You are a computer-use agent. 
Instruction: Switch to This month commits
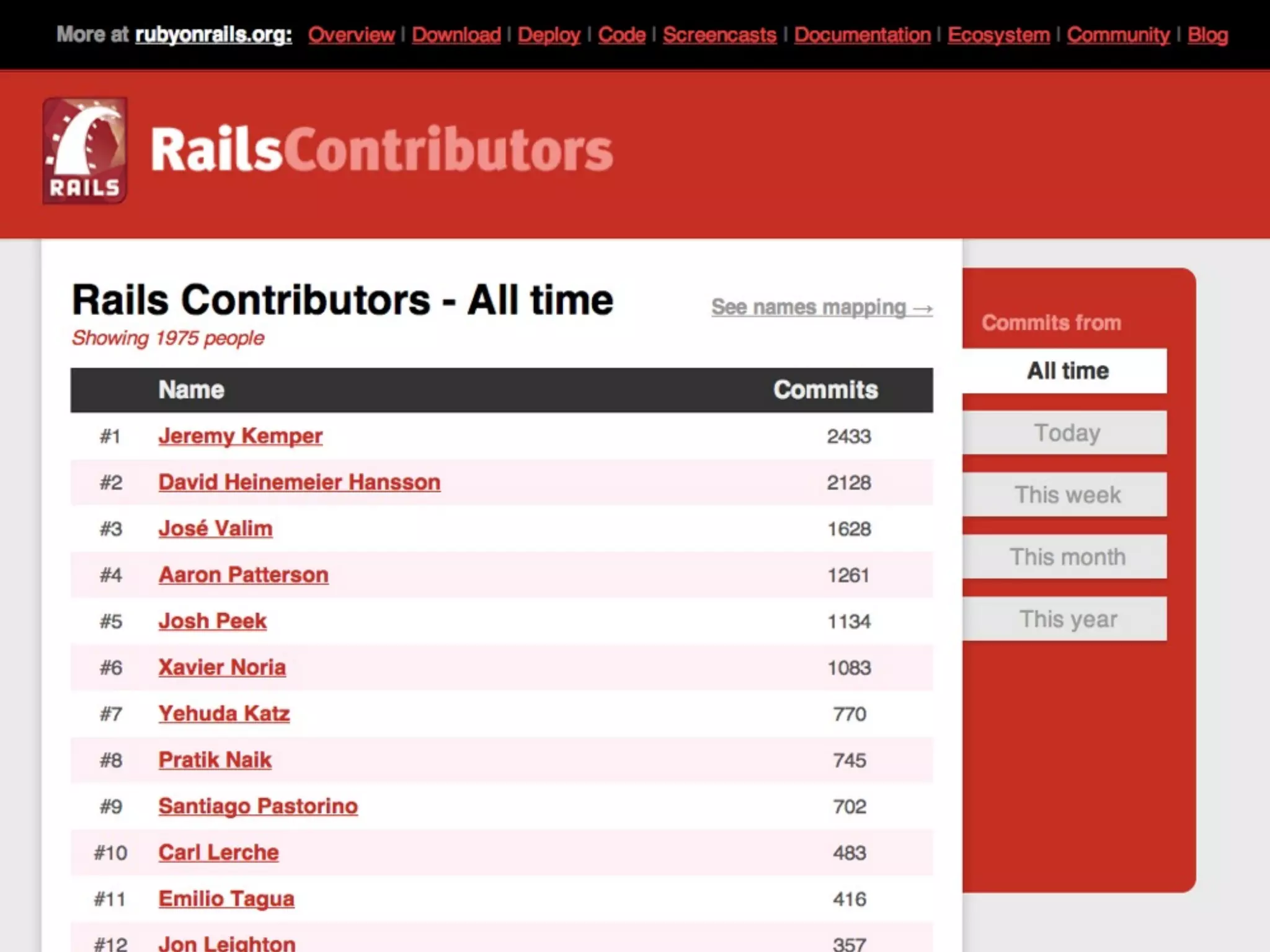(x=1067, y=557)
